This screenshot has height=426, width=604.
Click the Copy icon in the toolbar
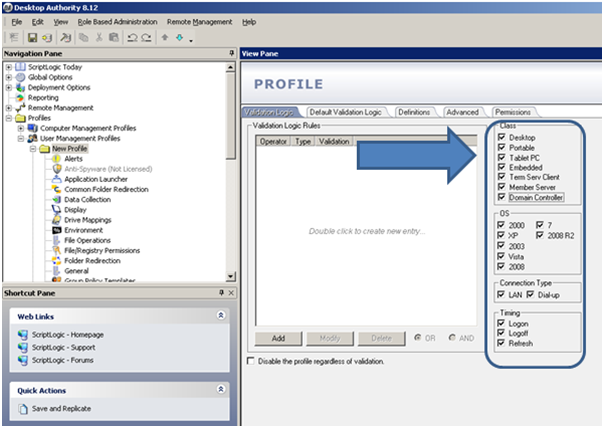(x=84, y=37)
